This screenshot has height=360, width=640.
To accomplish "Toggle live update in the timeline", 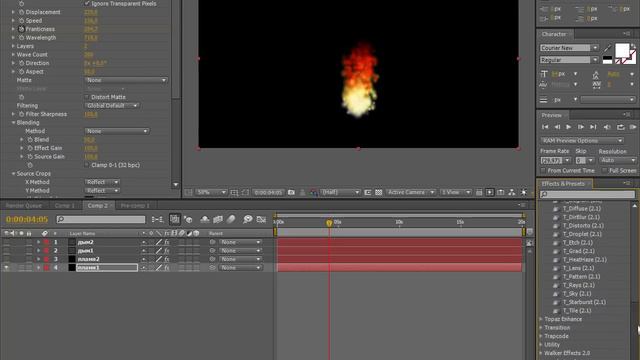I will [175, 220].
